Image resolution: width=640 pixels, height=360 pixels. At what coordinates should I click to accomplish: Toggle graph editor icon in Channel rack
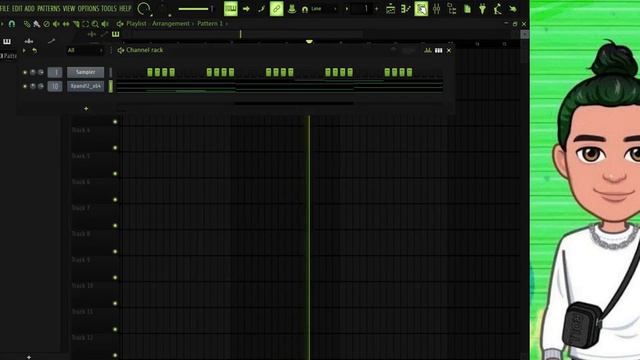coord(428,50)
